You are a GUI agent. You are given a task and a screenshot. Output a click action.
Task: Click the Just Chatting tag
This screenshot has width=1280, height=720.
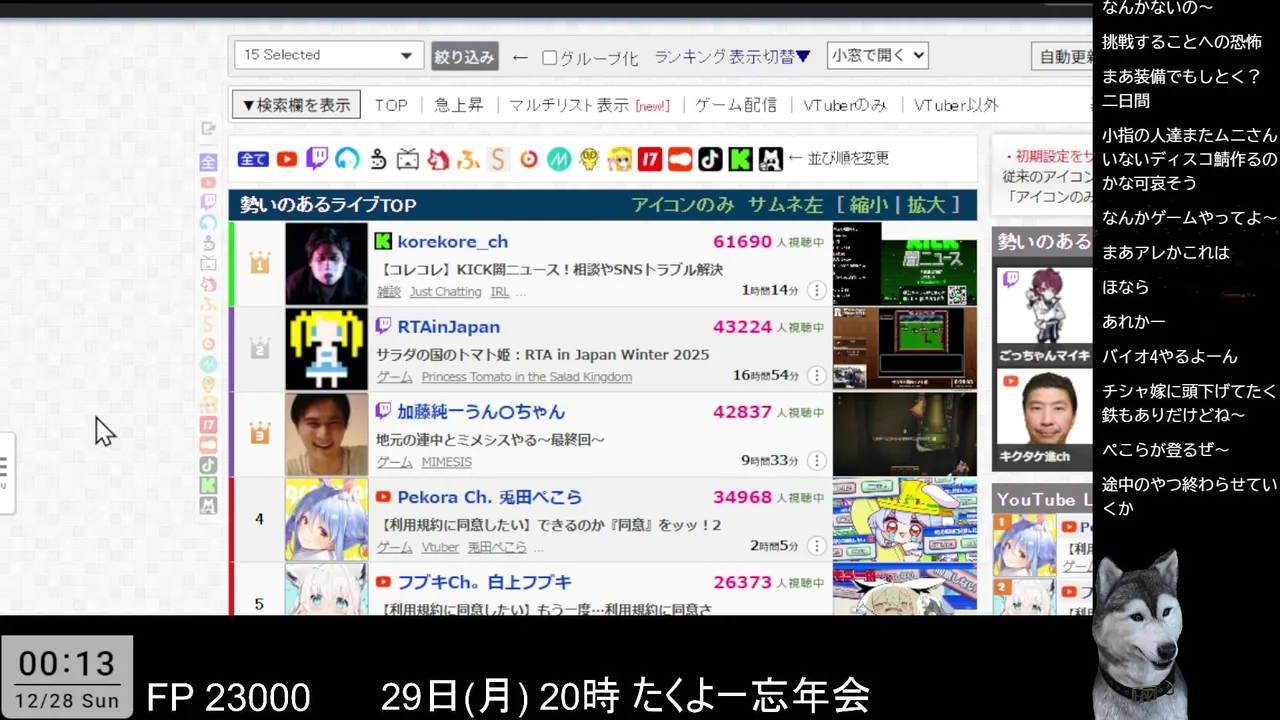click(445, 292)
